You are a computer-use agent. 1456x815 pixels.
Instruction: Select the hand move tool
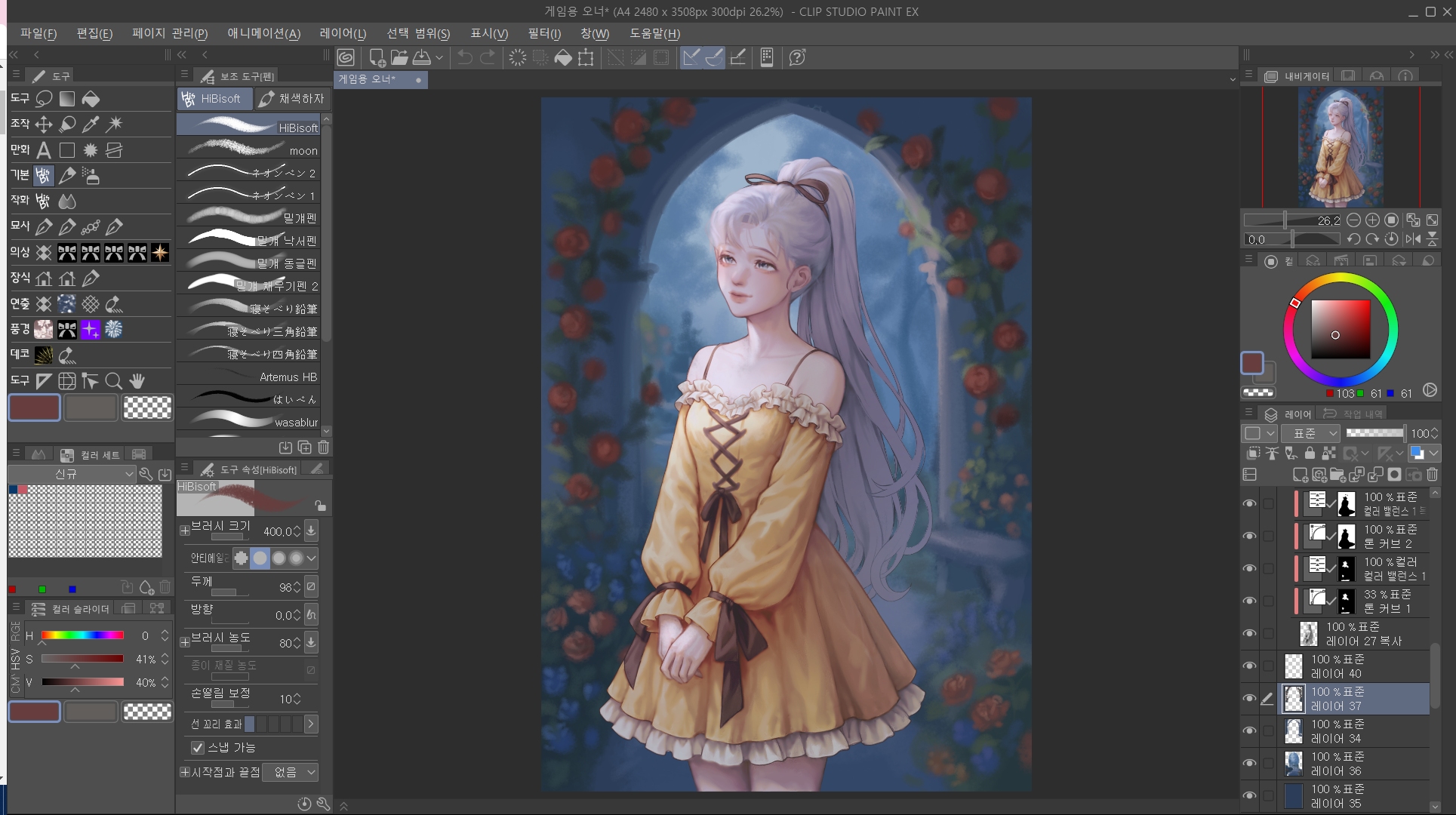tap(137, 380)
